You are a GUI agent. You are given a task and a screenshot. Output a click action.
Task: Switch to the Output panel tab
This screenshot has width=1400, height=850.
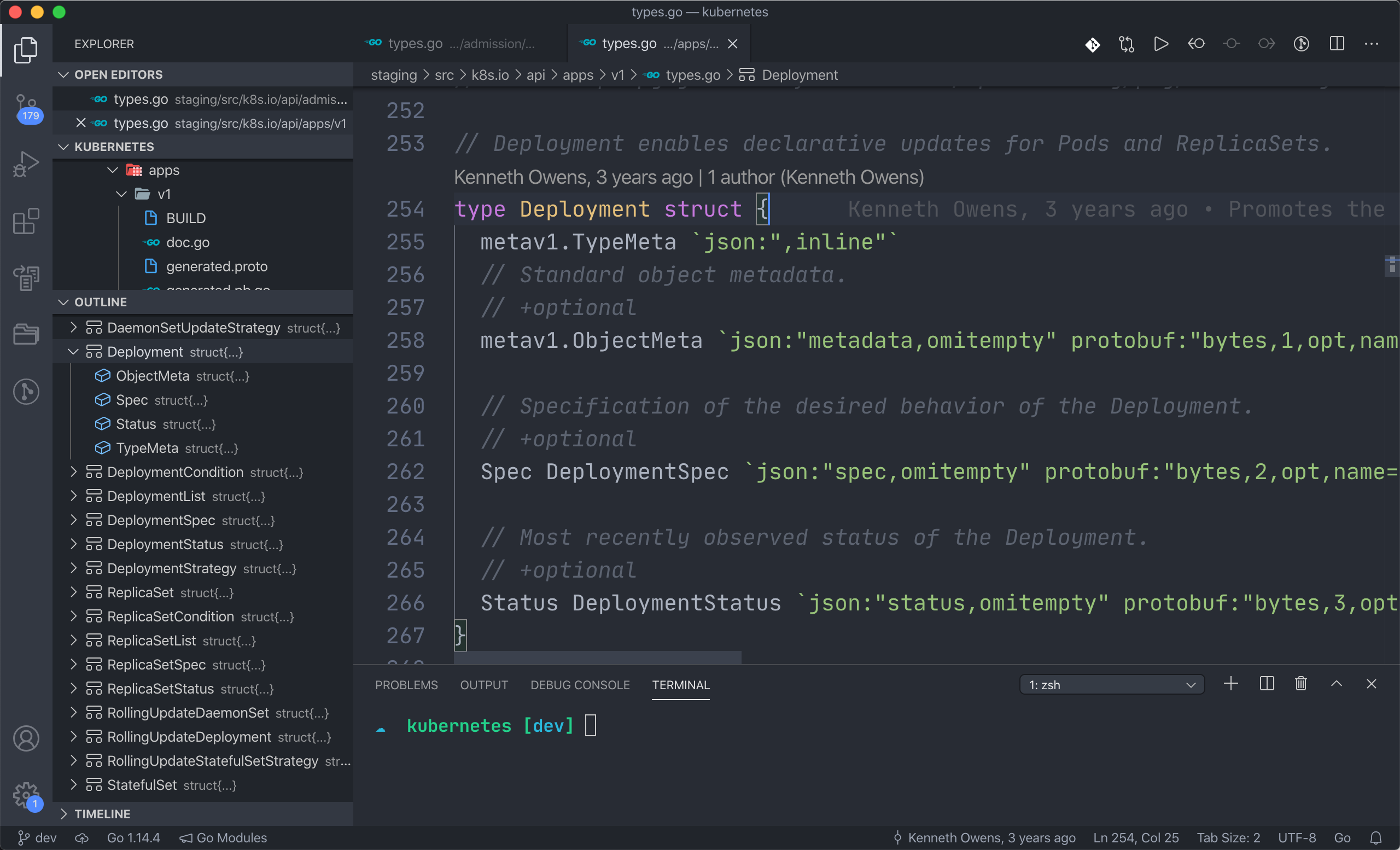click(484, 684)
